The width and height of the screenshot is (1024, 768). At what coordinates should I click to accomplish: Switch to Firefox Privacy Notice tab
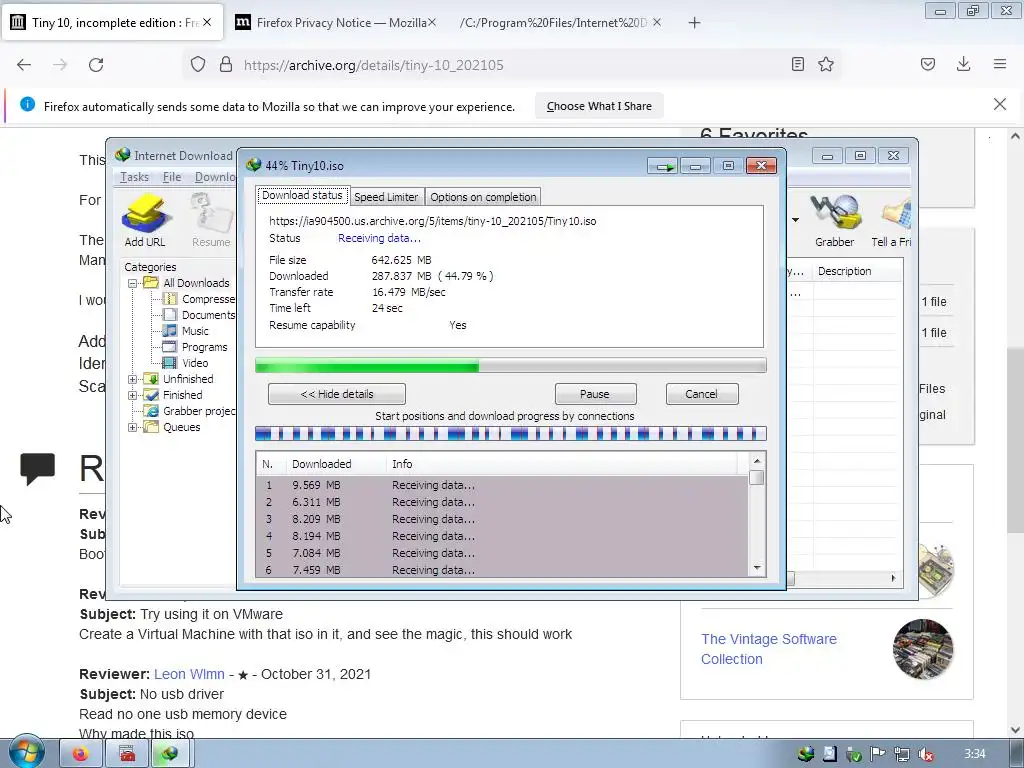click(333, 23)
